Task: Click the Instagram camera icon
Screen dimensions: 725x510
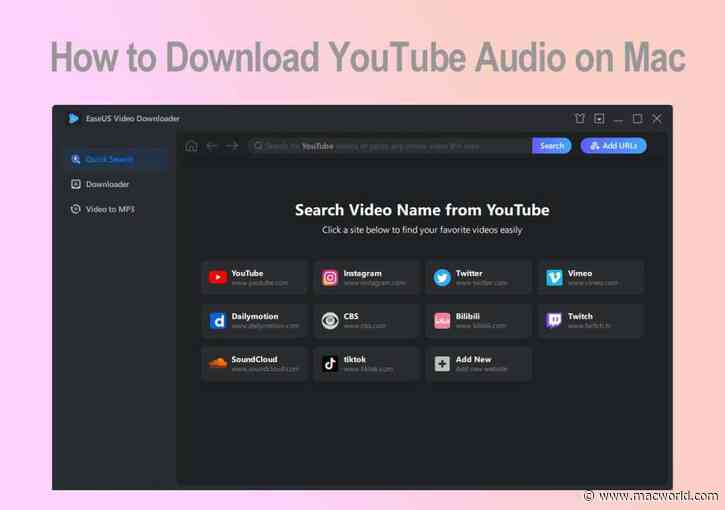Action: point(330,277)
